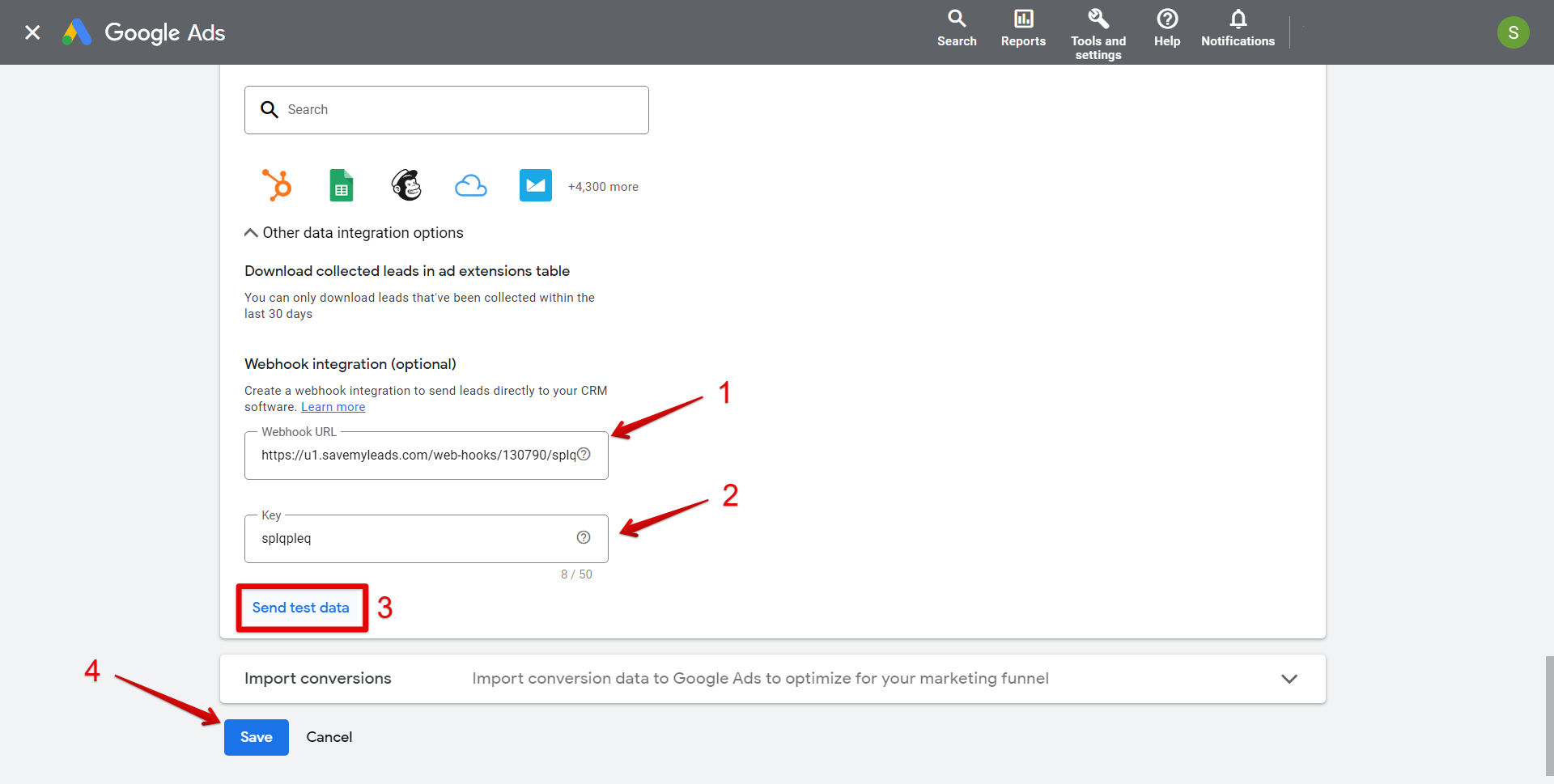The width and height of the screenshot is (1554, 784).
Task: Collapse Other data integration options
Action: point(354,233)
